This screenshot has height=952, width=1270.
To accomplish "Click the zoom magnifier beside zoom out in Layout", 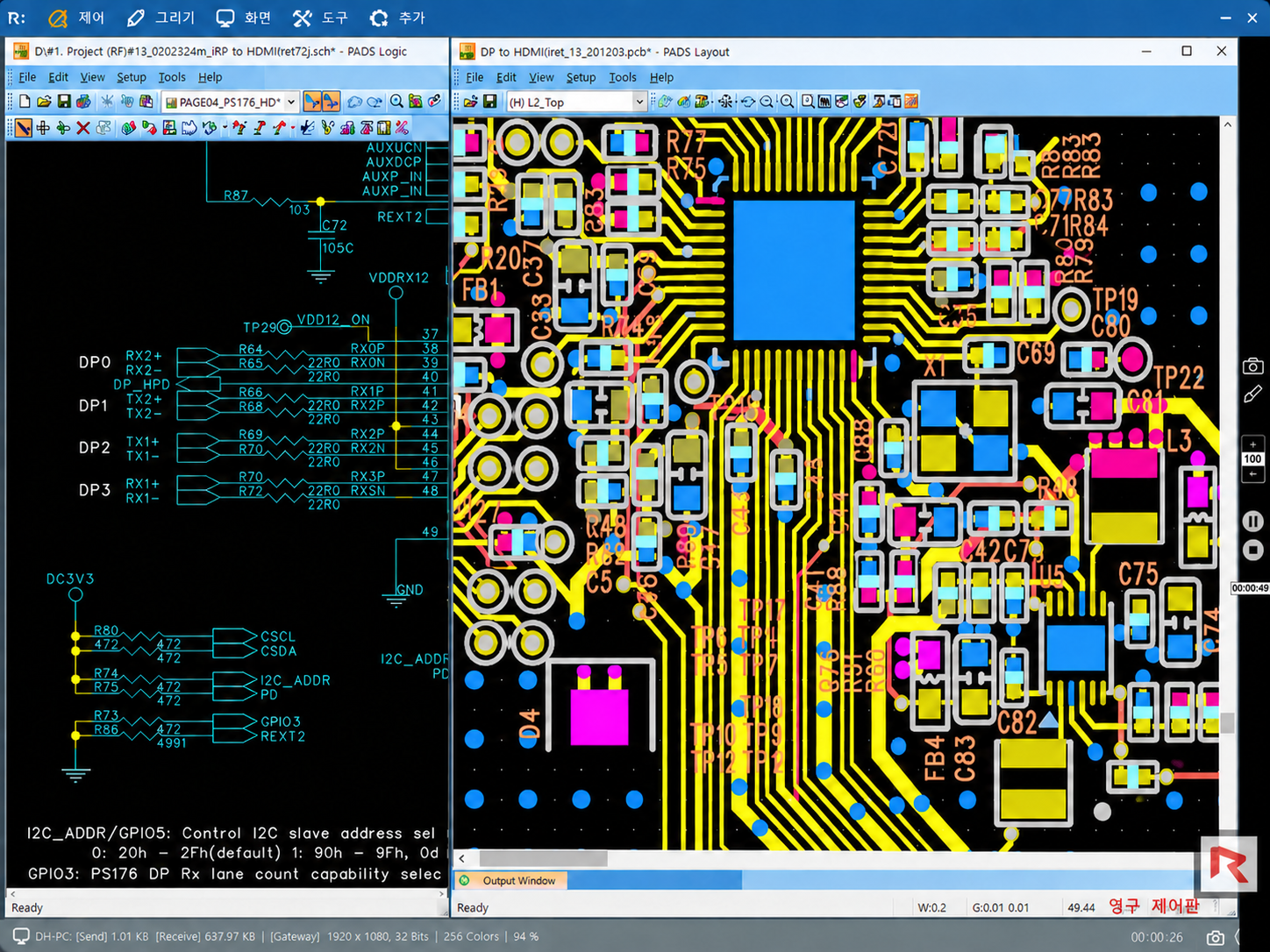I will (x=787, y=102).
